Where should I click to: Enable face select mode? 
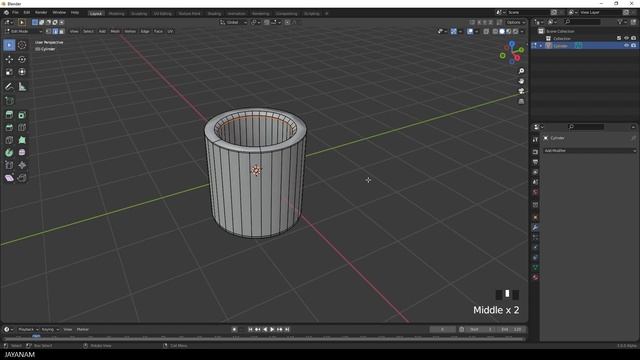62,31
